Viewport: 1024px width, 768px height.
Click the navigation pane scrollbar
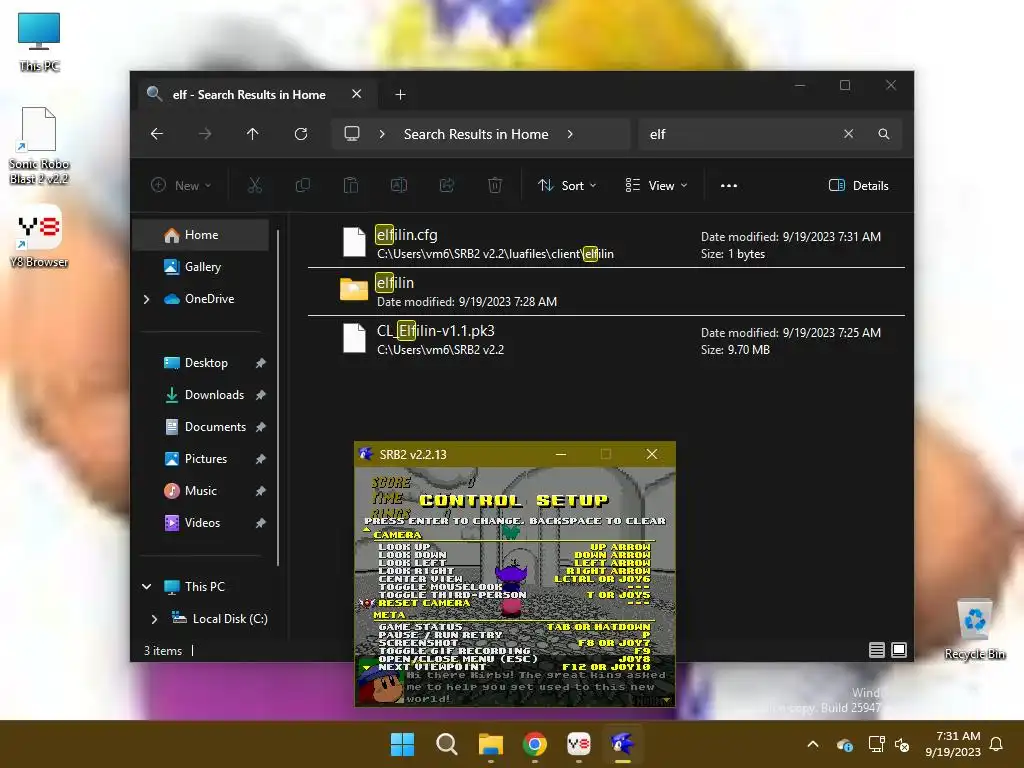pyautogui.click(x=278, y=397)
